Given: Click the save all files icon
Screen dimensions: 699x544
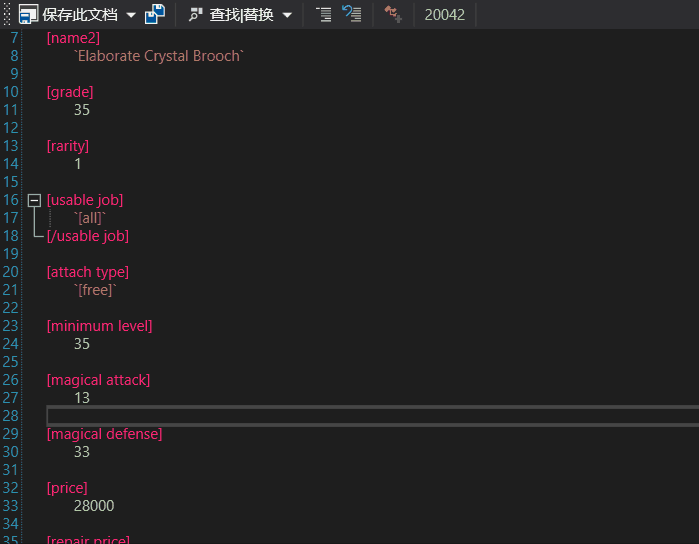Looking at the screenshot, I should pyautogui.click(x=155, y=14).
